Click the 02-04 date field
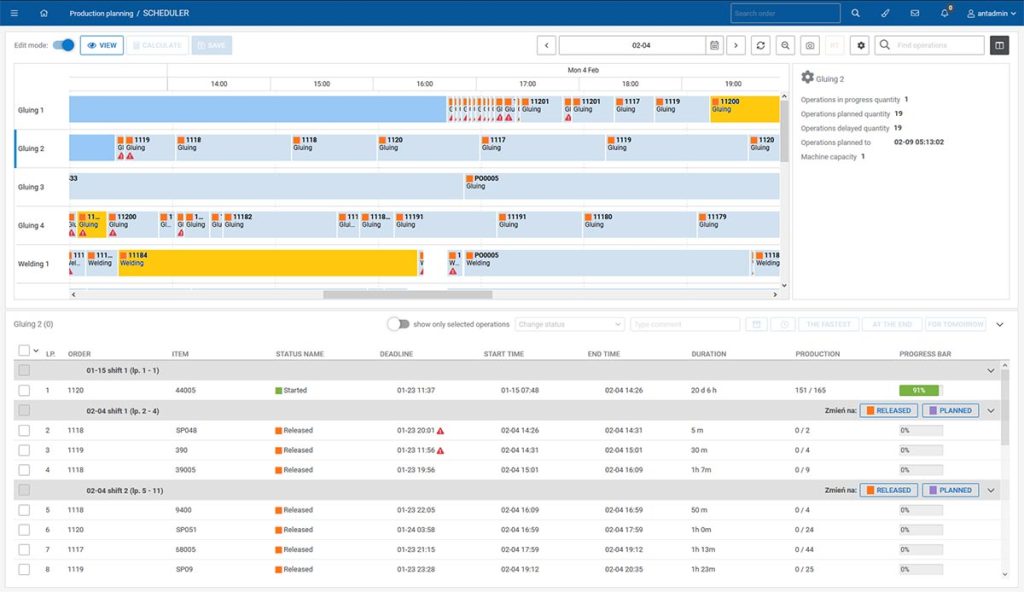The height and width of the screenshot is (592, 1024). (632, 45)
